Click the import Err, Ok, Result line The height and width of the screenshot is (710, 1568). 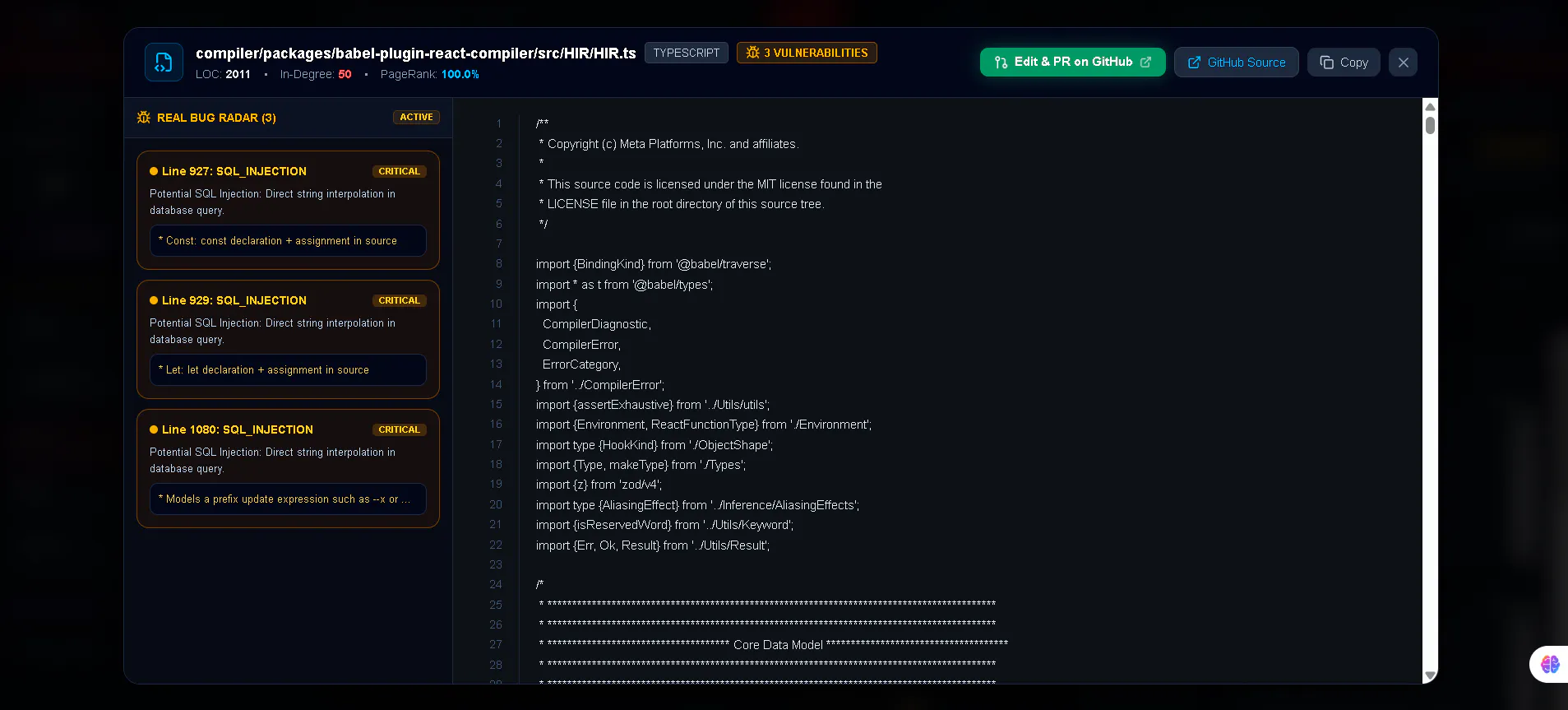[x=653, y=545]
